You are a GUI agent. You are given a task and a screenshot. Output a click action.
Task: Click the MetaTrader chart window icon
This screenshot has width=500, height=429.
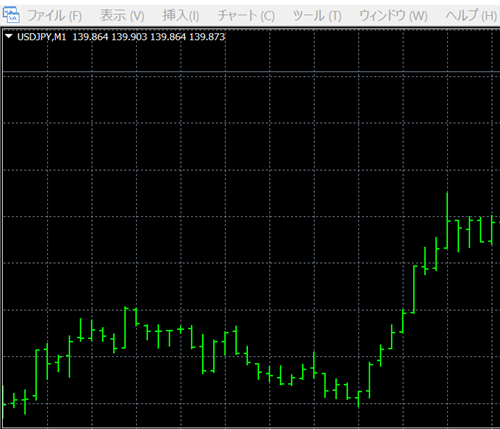[x=11, y=15]
